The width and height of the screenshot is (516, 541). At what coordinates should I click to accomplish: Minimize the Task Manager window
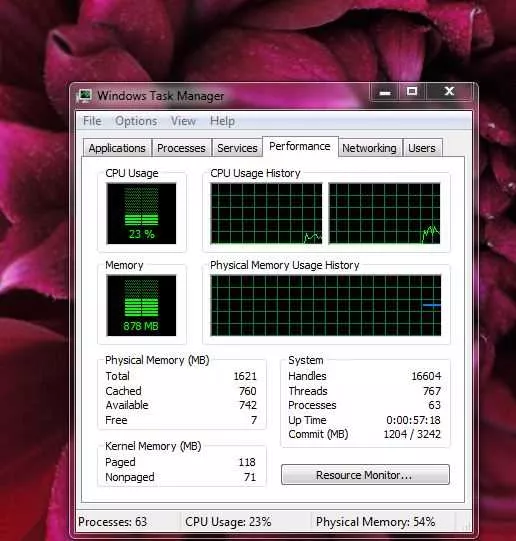coord(385,92)
